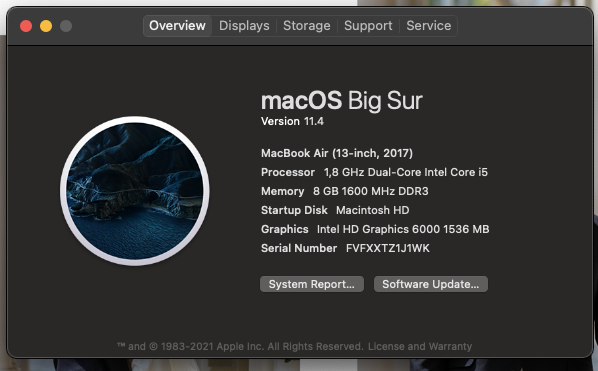The image size is (598, 371).
Task: Select serial number FVFXXTZ1J1WK
Action: (x=387, y=248)
